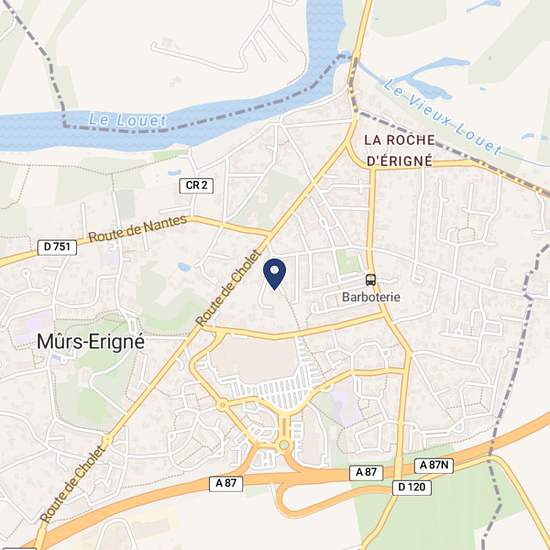The height and width of the screenshot is (550, 550).
Task: Click the A 87N highway shield
Action: point(434,465)
